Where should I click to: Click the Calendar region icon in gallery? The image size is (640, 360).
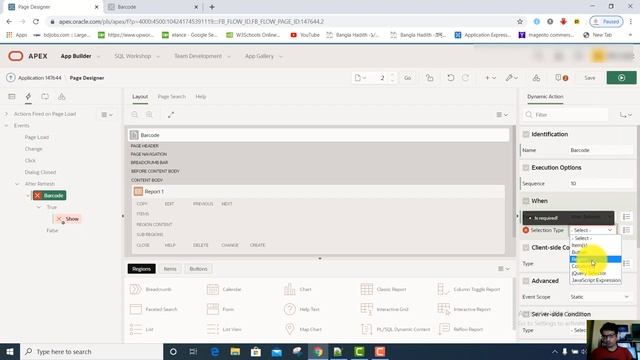pos(213,289)
